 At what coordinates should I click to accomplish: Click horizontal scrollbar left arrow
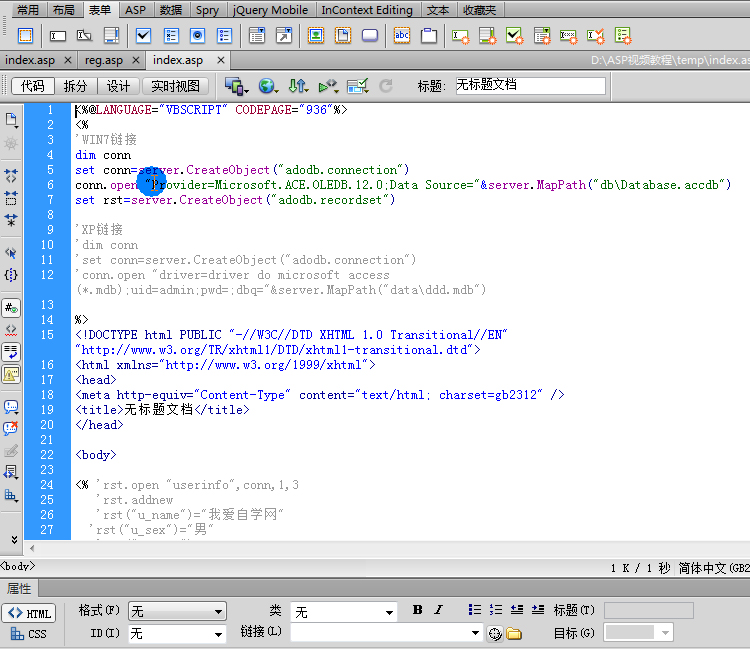(32, 548)
